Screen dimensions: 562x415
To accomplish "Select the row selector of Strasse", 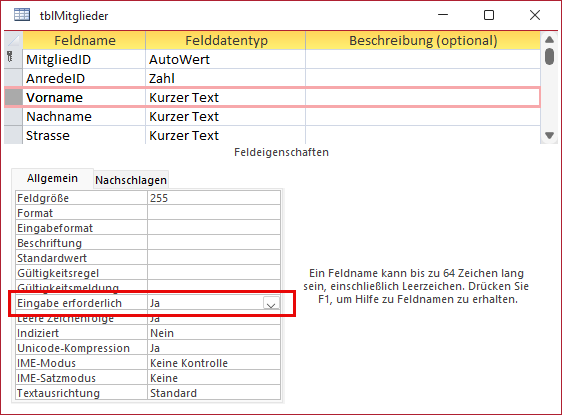I will [x=13, y=135].
